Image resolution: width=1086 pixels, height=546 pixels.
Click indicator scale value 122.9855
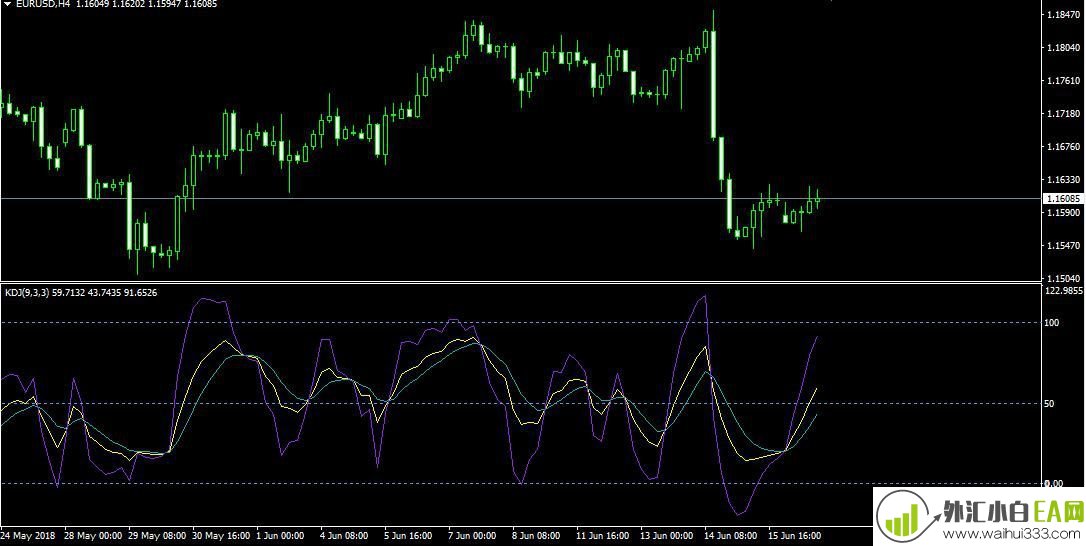click(x=1064, y=291)
